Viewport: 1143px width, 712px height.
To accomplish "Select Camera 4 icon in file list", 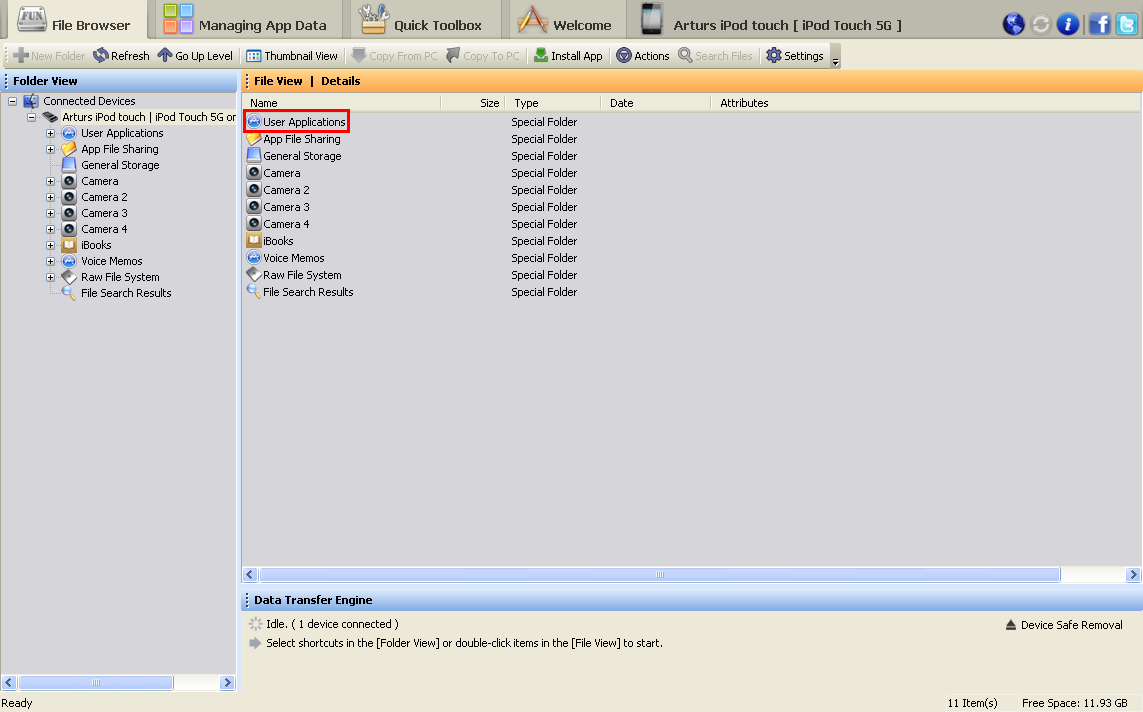I will (254, 224).
